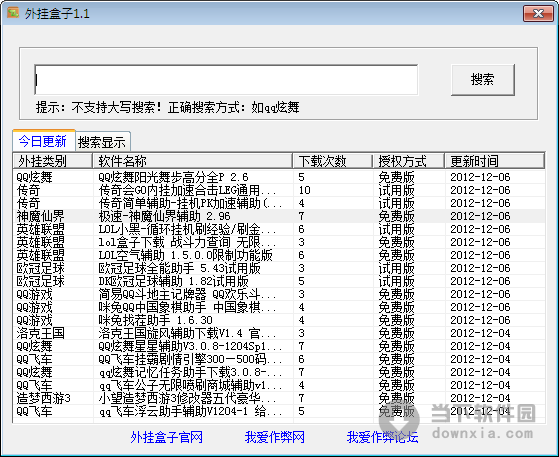This screenshot has width=559, height=457.
Task: Select row LOL小黑-循环挂机刷经验
Action: click(x=280, y=229)
